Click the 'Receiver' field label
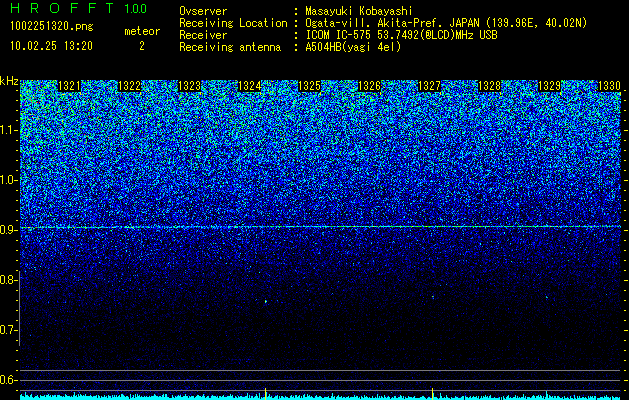The image size is (629, 400). [203, 35]
